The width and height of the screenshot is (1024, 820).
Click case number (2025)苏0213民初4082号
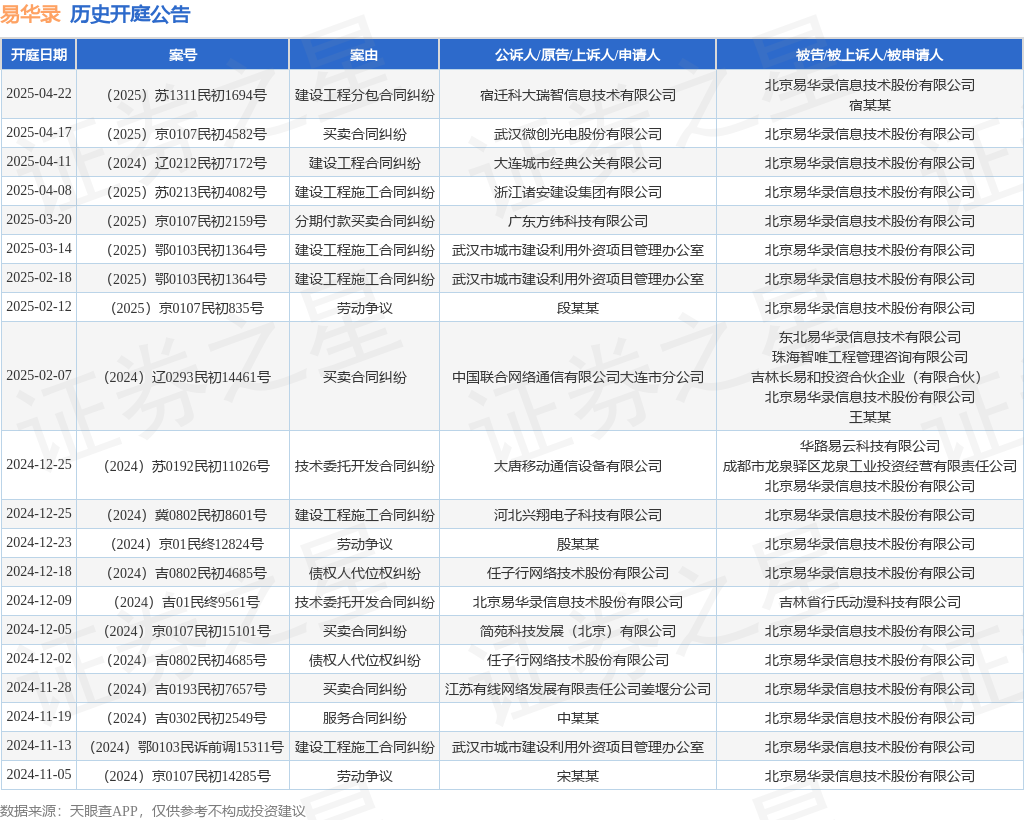point(183,192)
